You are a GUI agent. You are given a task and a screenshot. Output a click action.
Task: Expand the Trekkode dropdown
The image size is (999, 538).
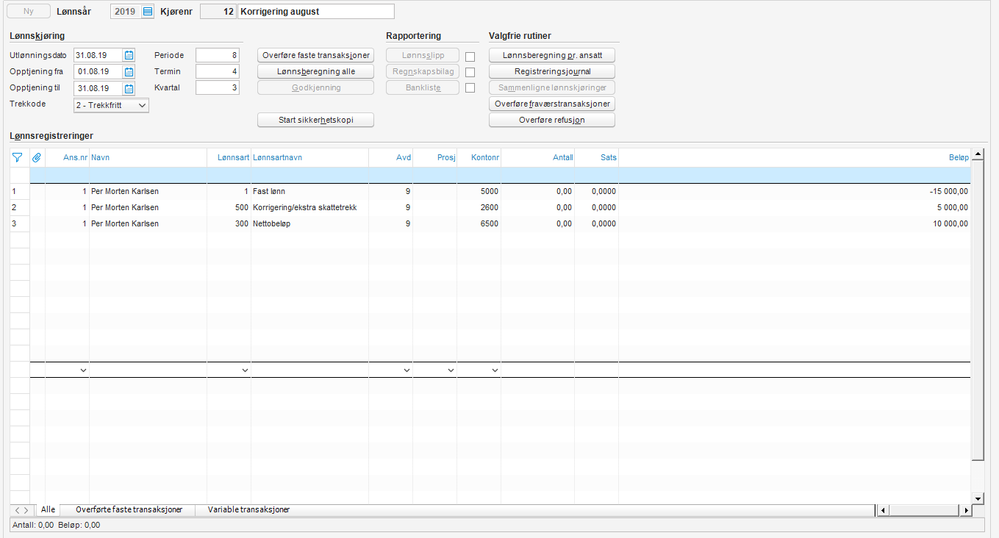(142, 105)
